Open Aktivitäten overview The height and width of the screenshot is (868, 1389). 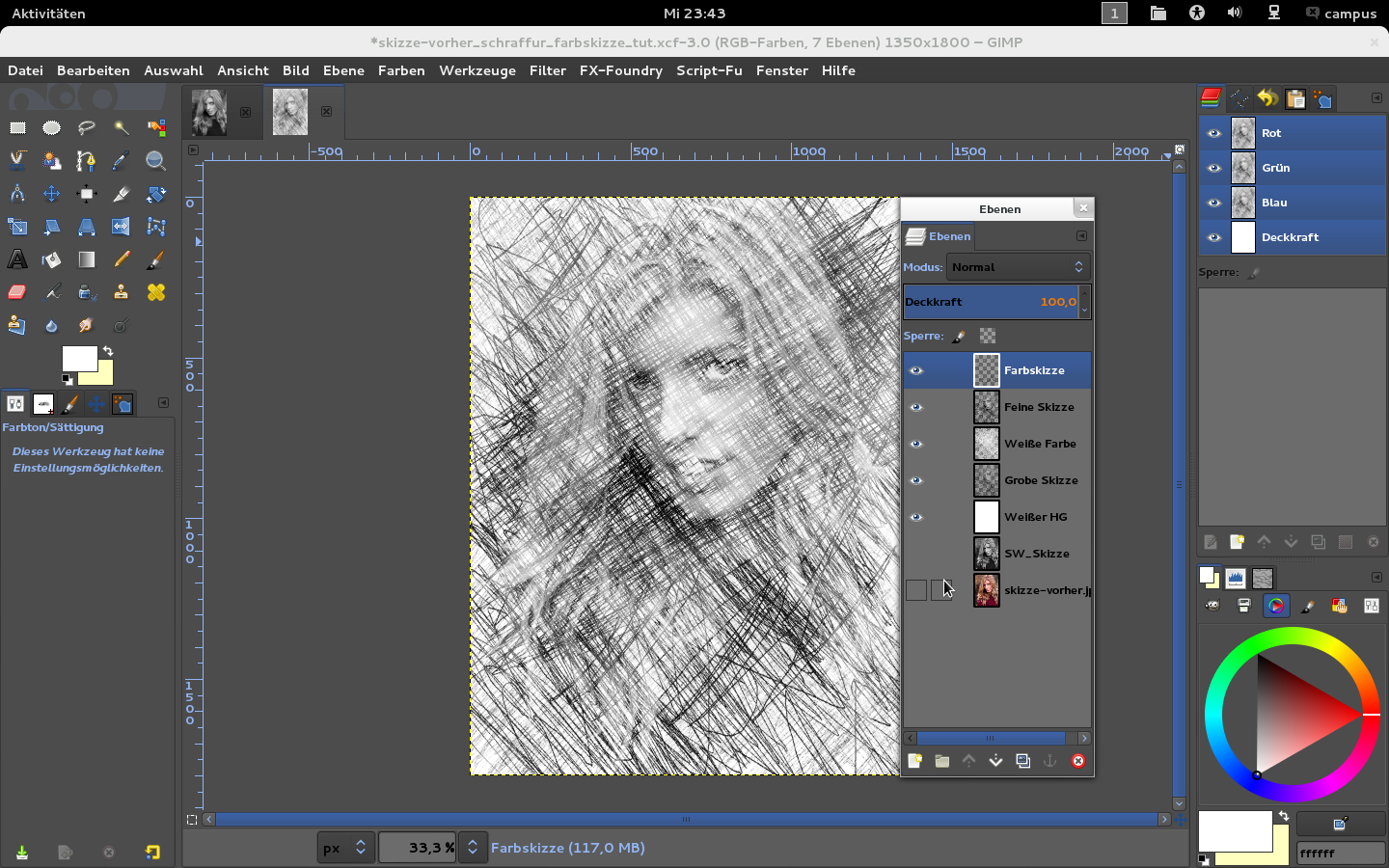(x=48, y=14)
